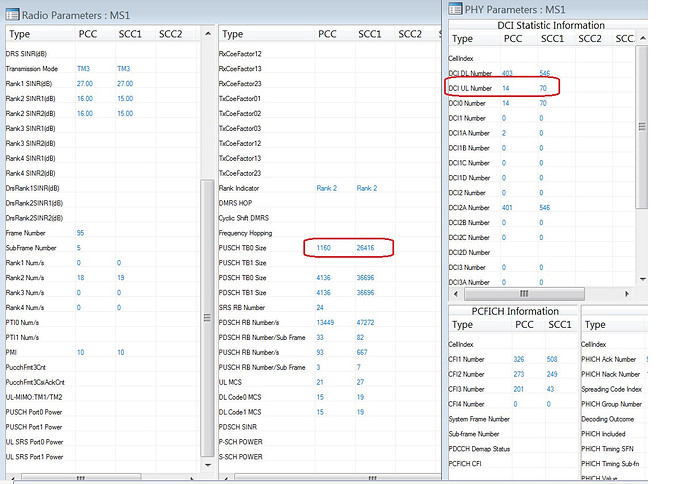This screenshot has width=690, height=484.
Task: Select the CFI2 Number SCC1 value 249
Action: pos(552,374)
